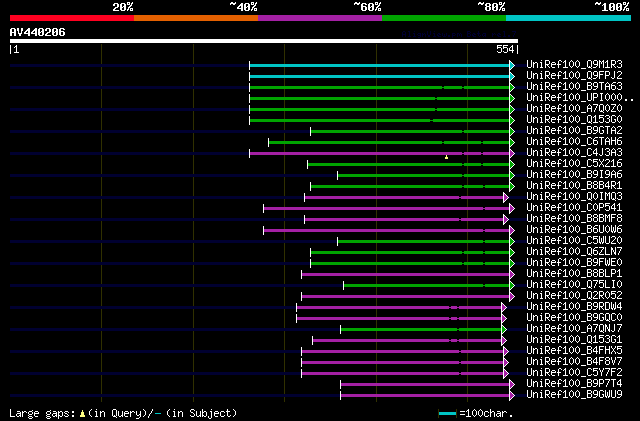
Task: Select the UniRef100_C4J3A3 label
Action: click(x=574, y=153)
